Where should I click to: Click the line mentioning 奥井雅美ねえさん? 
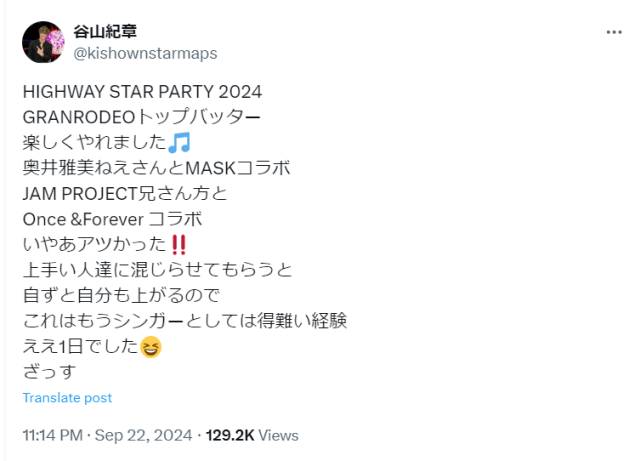(x=156, y=168)
